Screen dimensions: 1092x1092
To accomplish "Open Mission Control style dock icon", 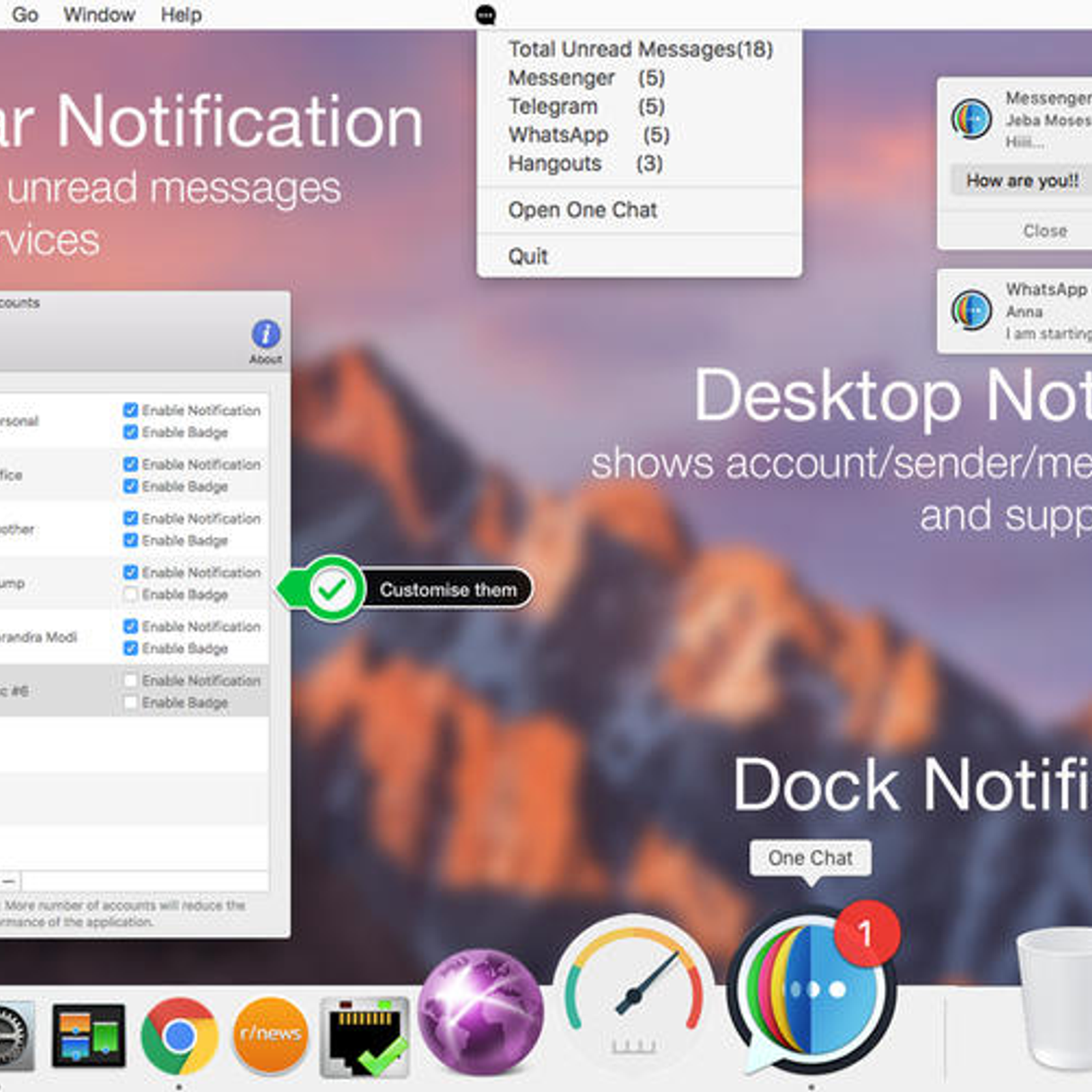I will pyautogui.click(x=88, y=1035).
